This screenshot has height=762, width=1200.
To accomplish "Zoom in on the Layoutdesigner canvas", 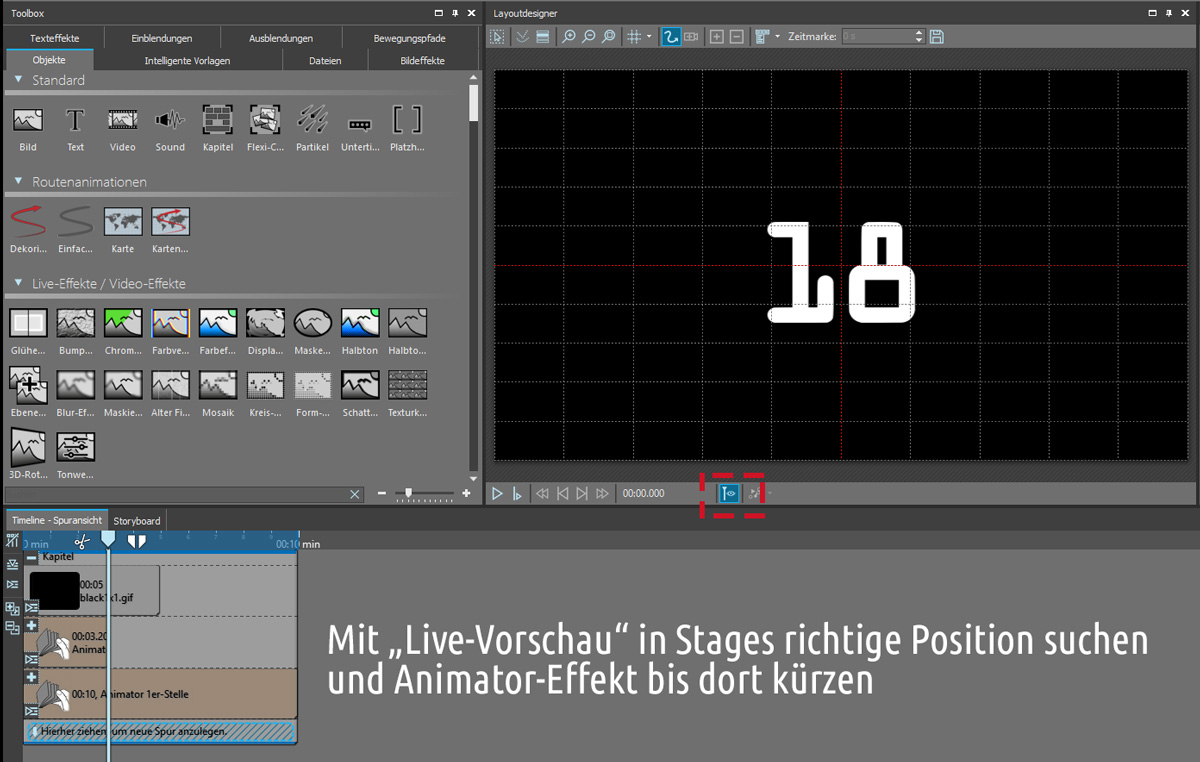I will point(568,37).
